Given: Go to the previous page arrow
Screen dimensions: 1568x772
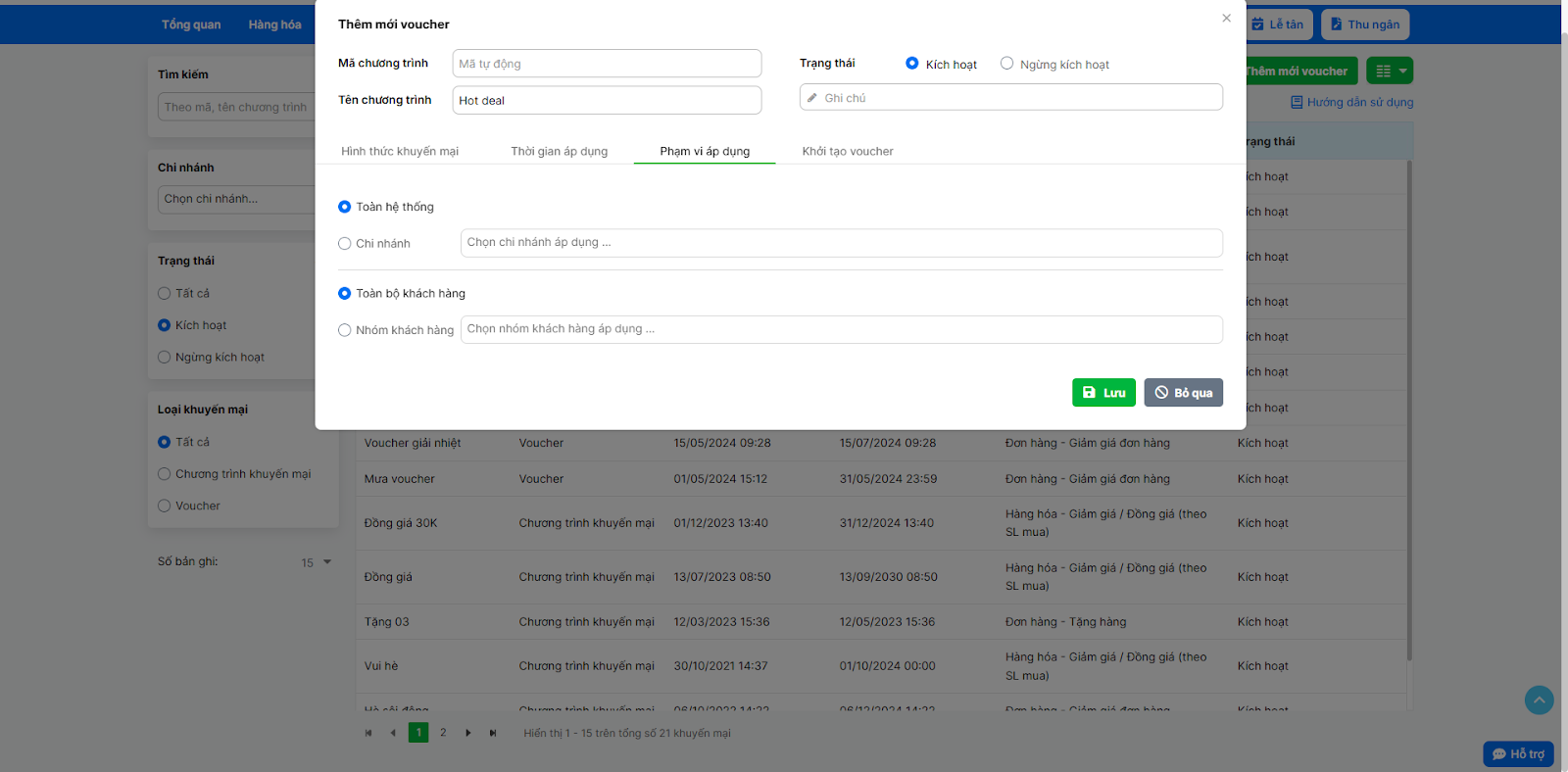Looking at the screenshot, I should 393,733.
